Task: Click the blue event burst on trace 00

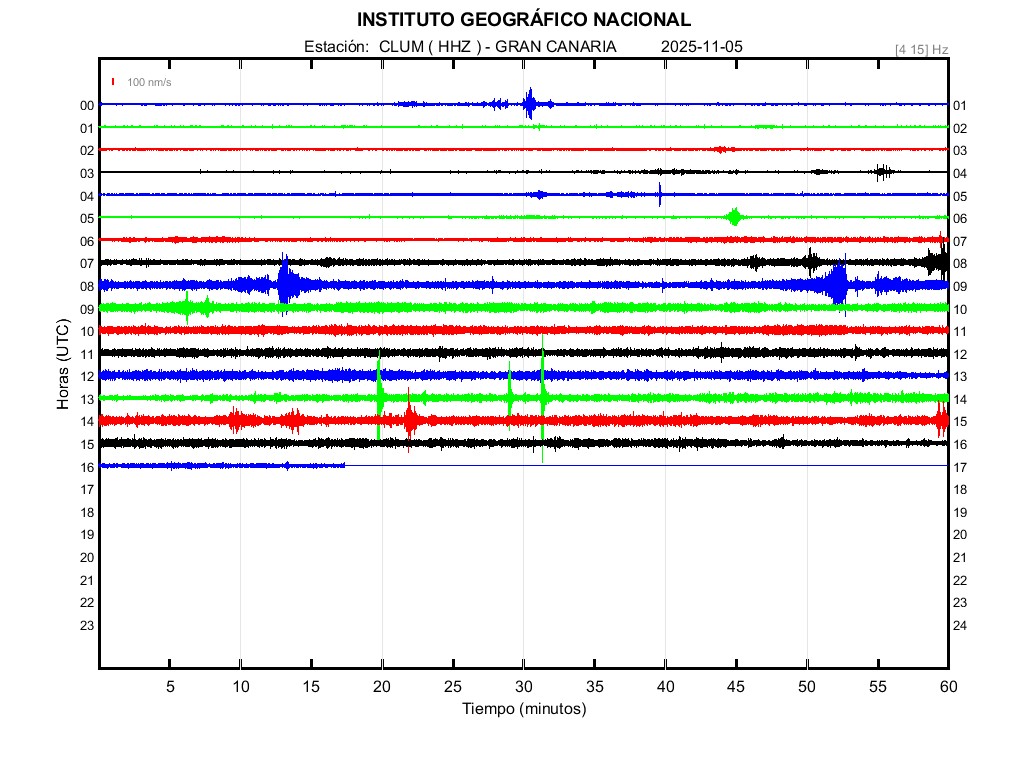Action: point(530,104)
